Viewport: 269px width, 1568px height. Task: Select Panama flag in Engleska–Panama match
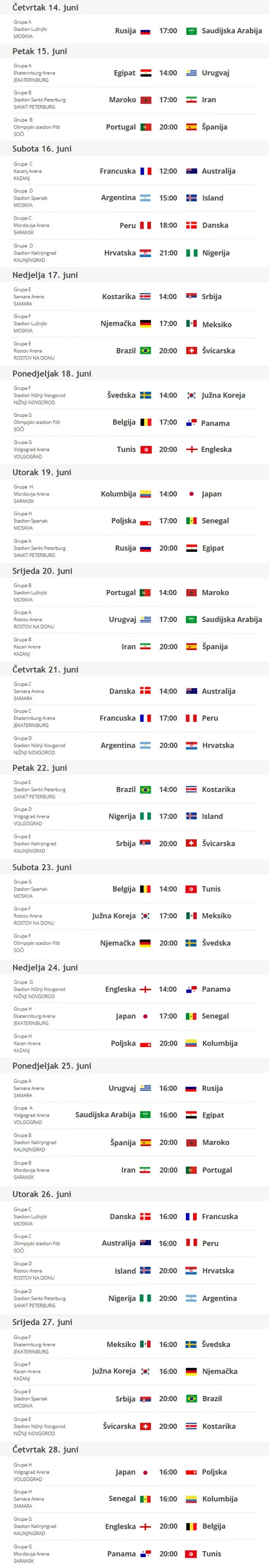(191, 989)
